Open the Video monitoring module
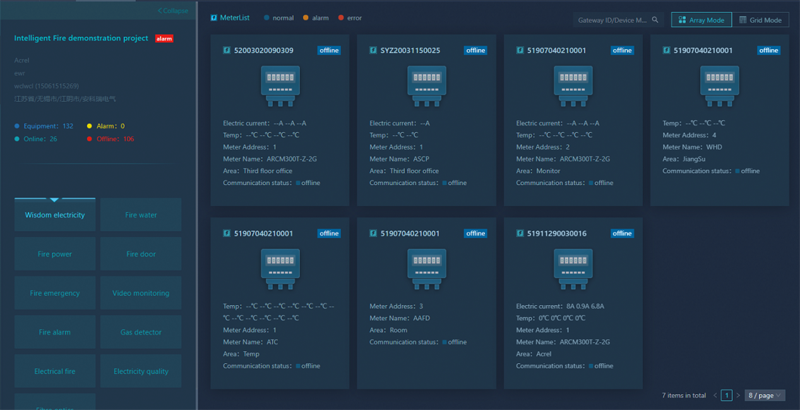Image resolution: width=800 pixels, height=410 pixels. tap(141, 293)
